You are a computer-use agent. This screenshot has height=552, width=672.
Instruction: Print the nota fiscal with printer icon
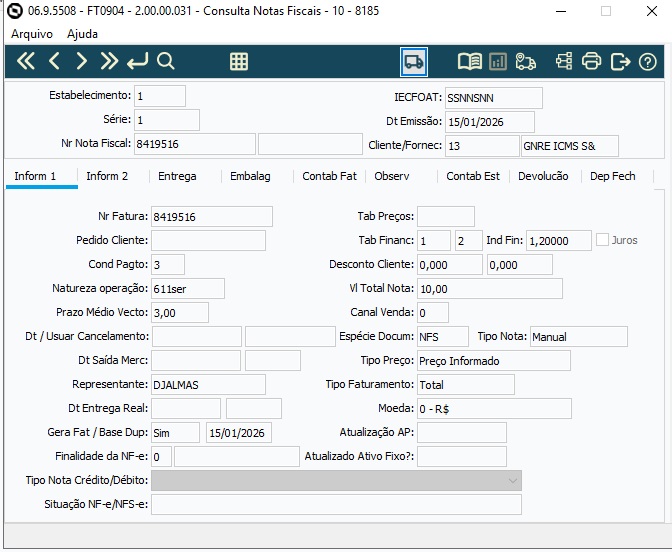point(591,61)
